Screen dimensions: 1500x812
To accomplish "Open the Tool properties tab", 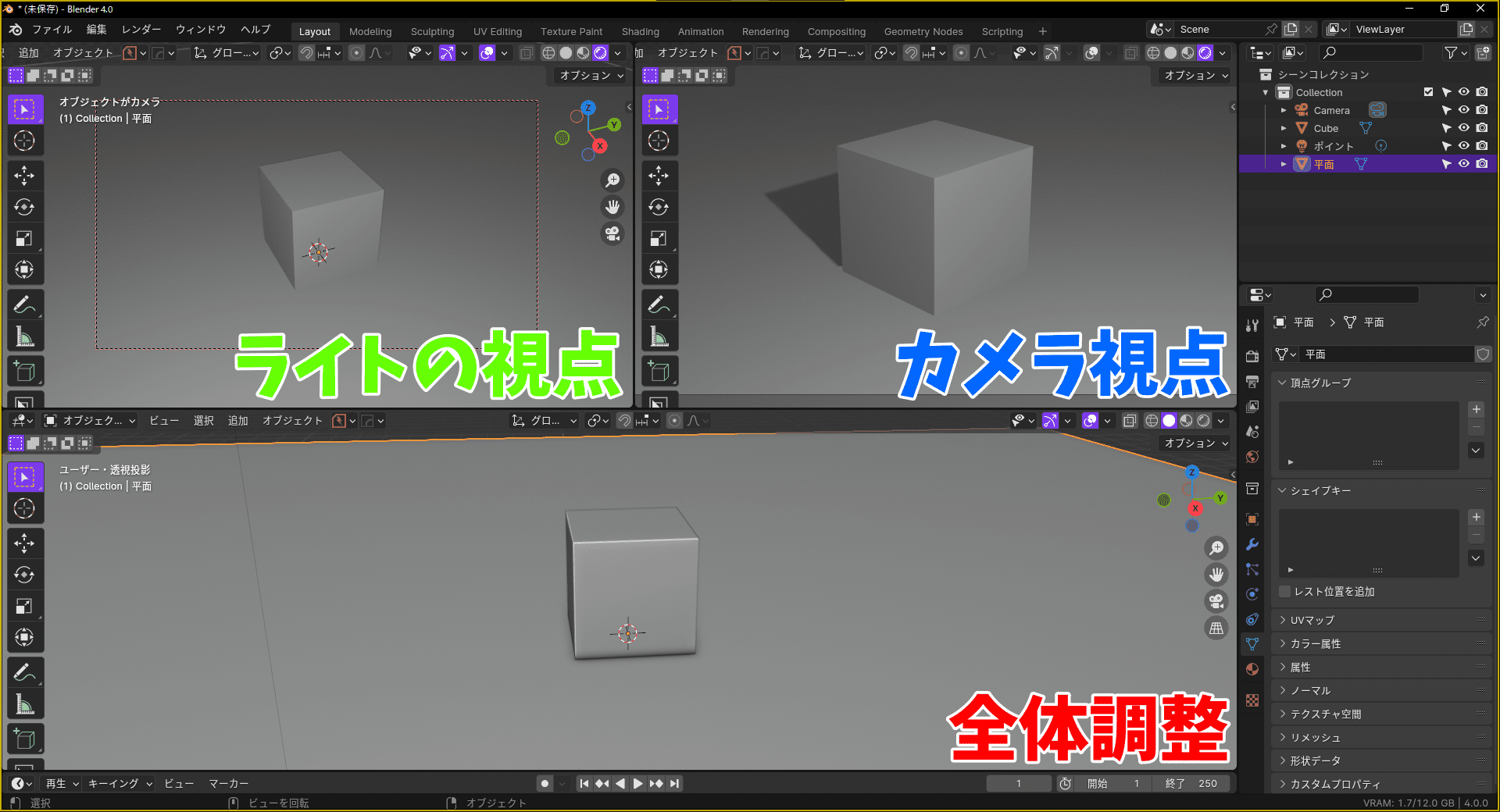I will 1252,325.
